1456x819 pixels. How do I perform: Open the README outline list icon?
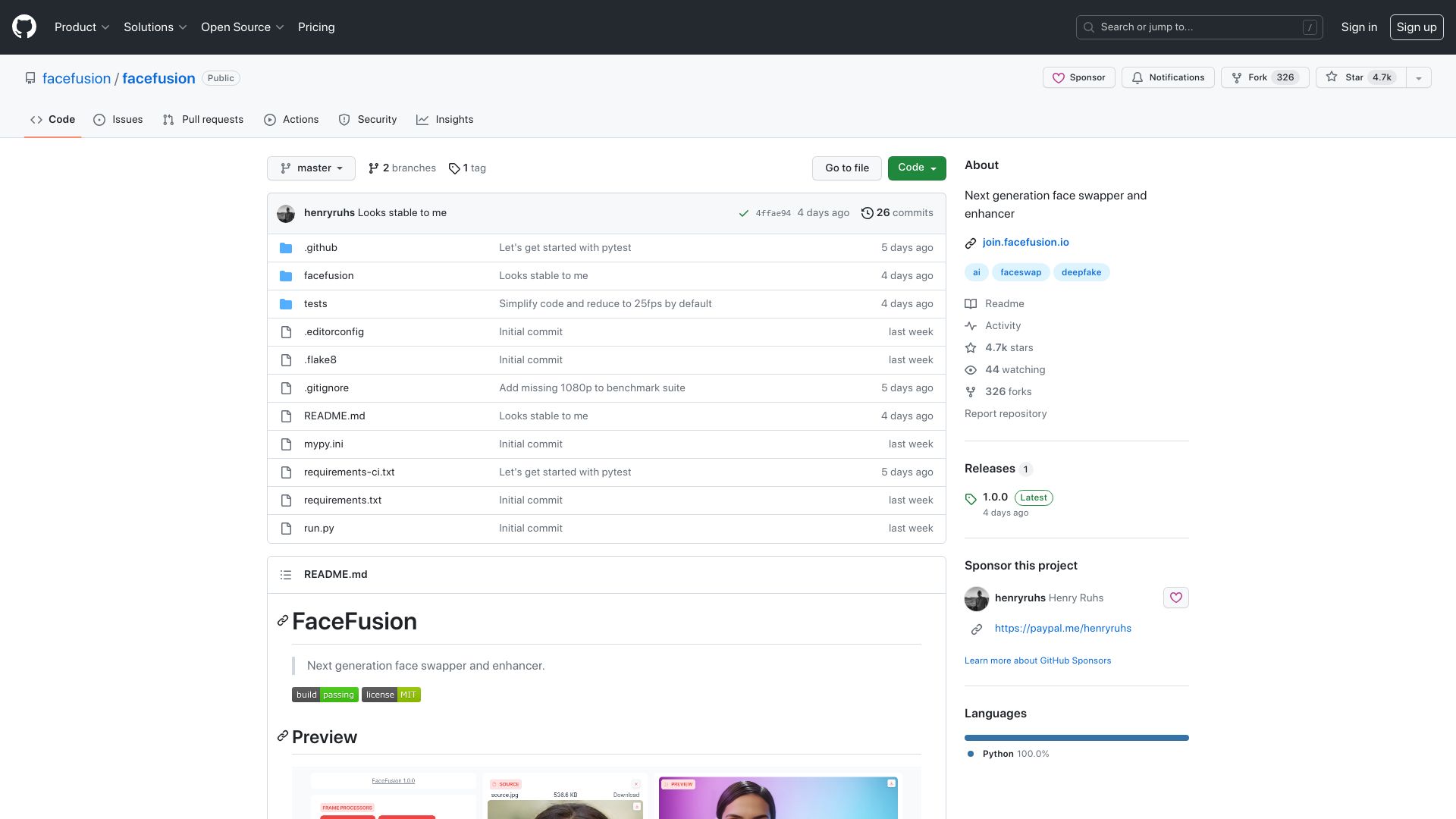[x=286, y=575]
